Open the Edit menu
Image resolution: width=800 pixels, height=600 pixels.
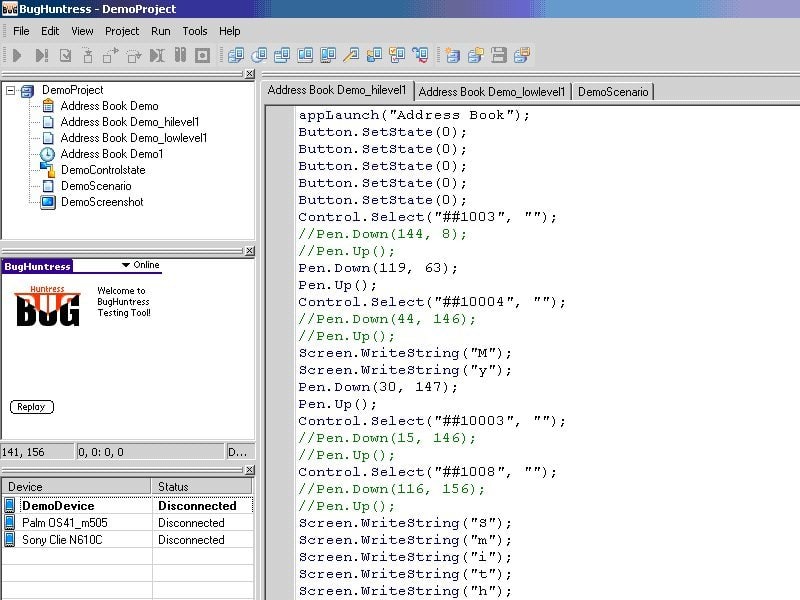(50, 31)
